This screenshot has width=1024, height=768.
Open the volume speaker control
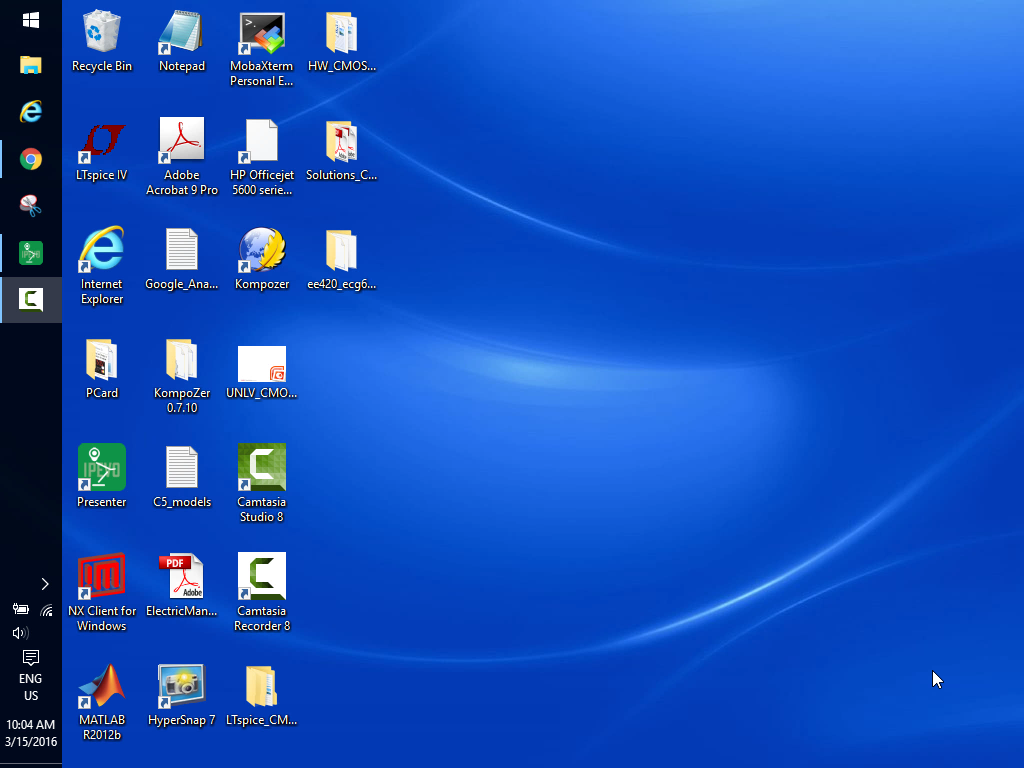click(19, 633)
